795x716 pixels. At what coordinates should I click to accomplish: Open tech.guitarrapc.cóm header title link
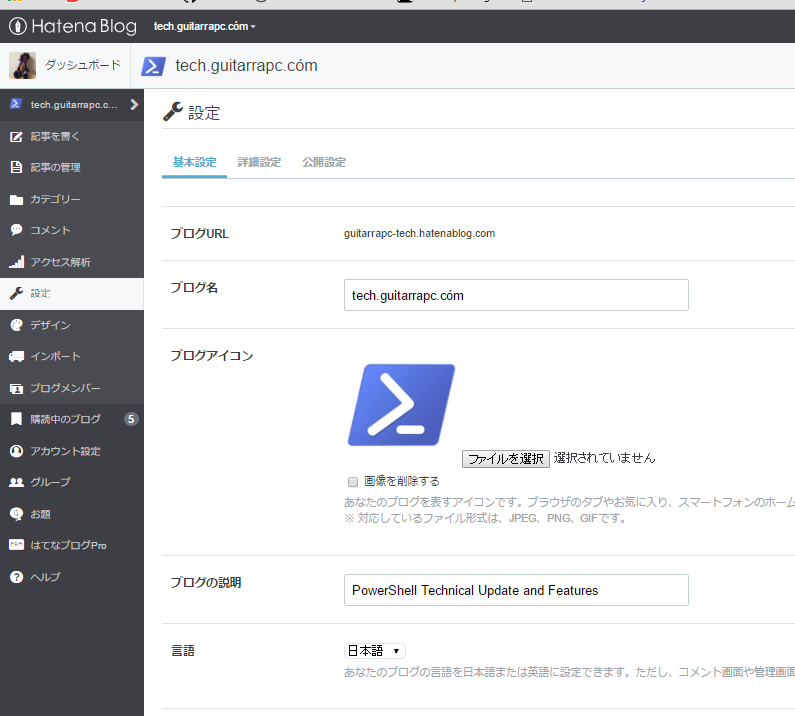pyautogui.click(x=246, y=65)
